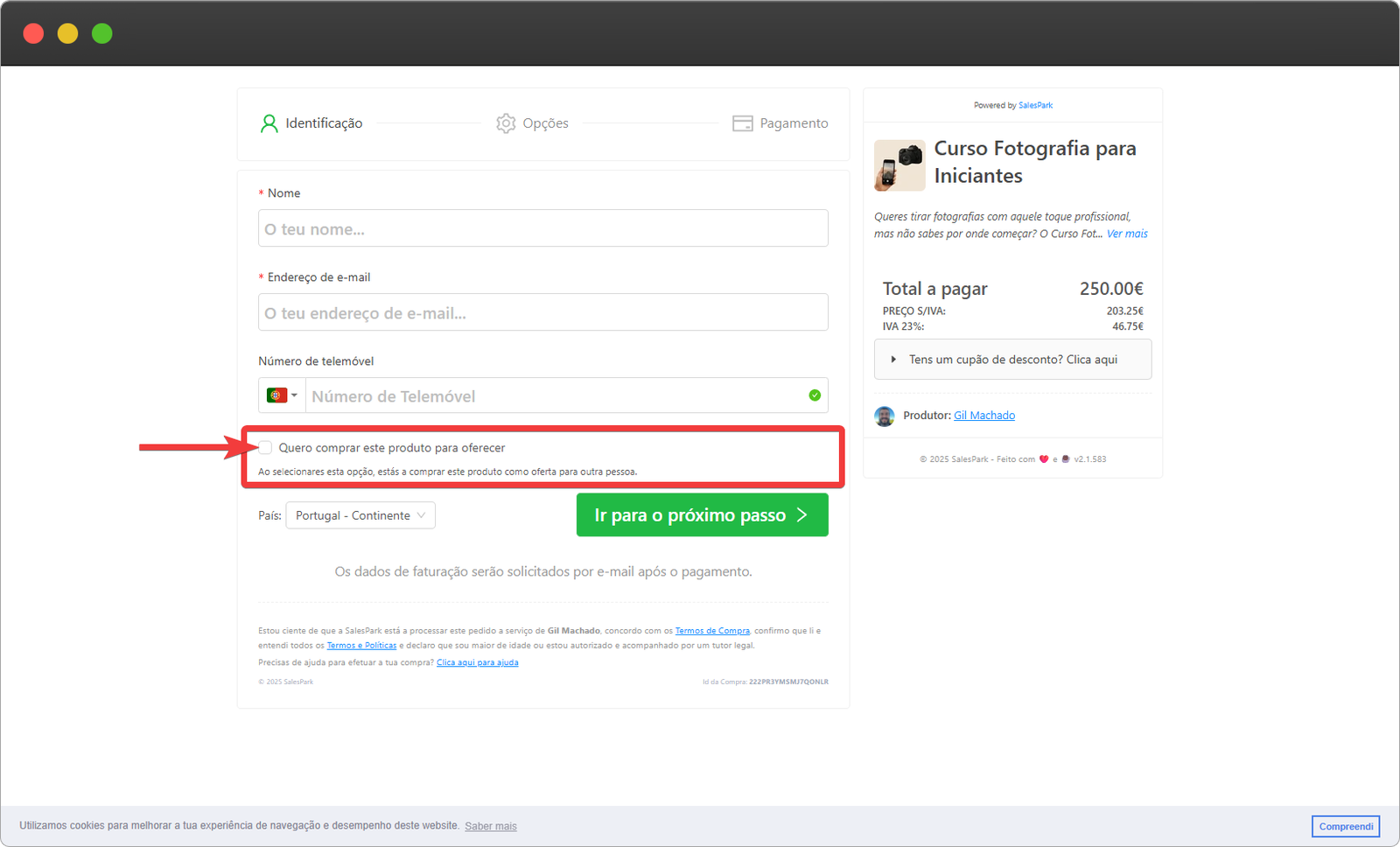Click the Nome input field

click(542, 228)
